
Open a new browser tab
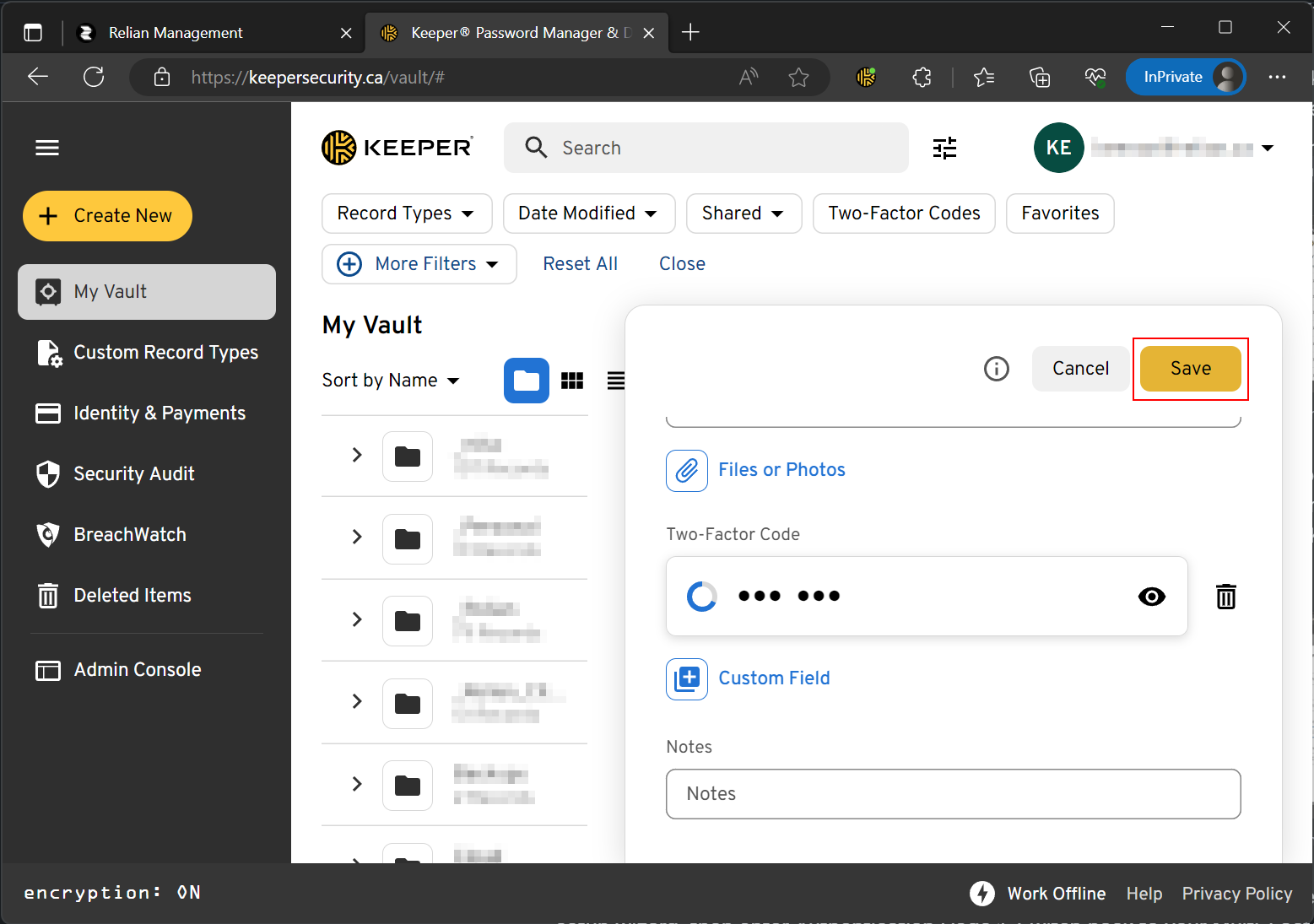tap(690, 33)
